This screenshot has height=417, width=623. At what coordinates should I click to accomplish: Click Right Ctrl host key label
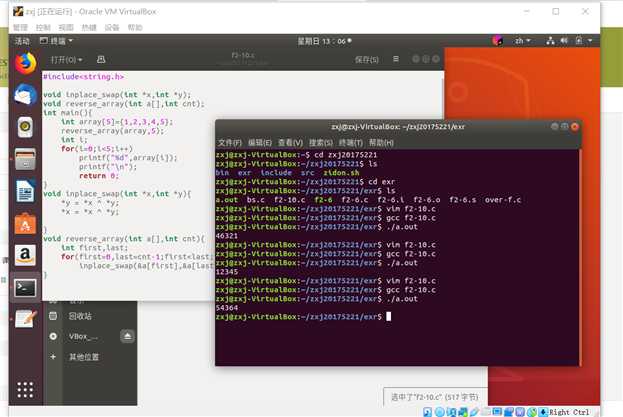tap(569, 412)
